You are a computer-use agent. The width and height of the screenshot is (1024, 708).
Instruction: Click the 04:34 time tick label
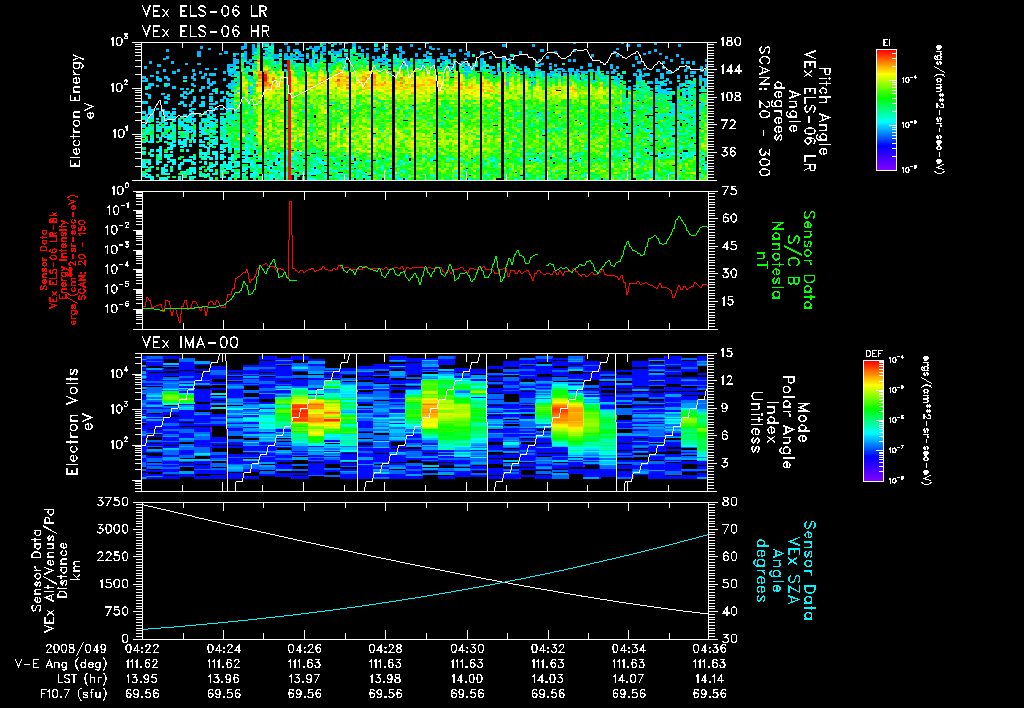628,649
